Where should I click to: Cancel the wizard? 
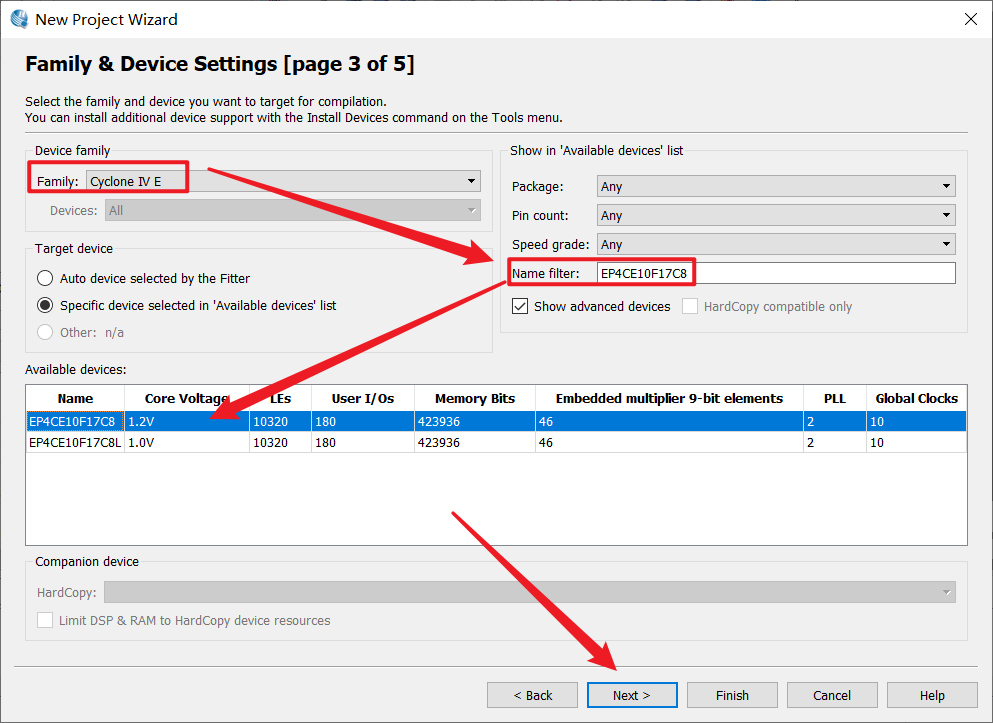coord(832,695)
